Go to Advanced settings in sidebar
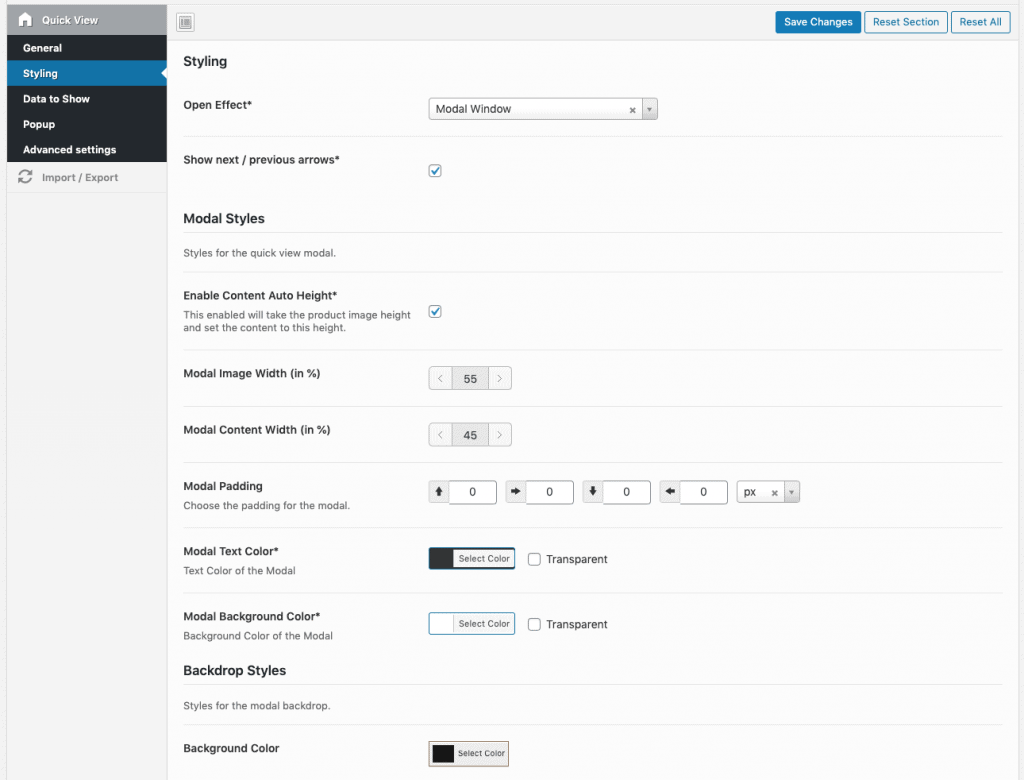 [69, 150]
